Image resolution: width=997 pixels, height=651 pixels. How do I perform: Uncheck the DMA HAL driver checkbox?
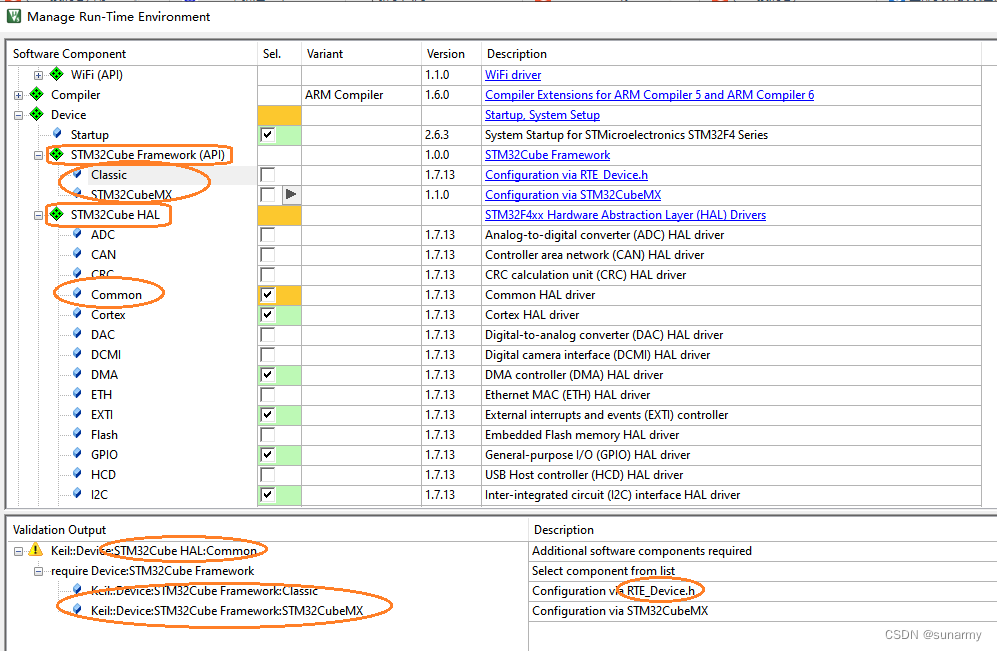pos(268,375)
